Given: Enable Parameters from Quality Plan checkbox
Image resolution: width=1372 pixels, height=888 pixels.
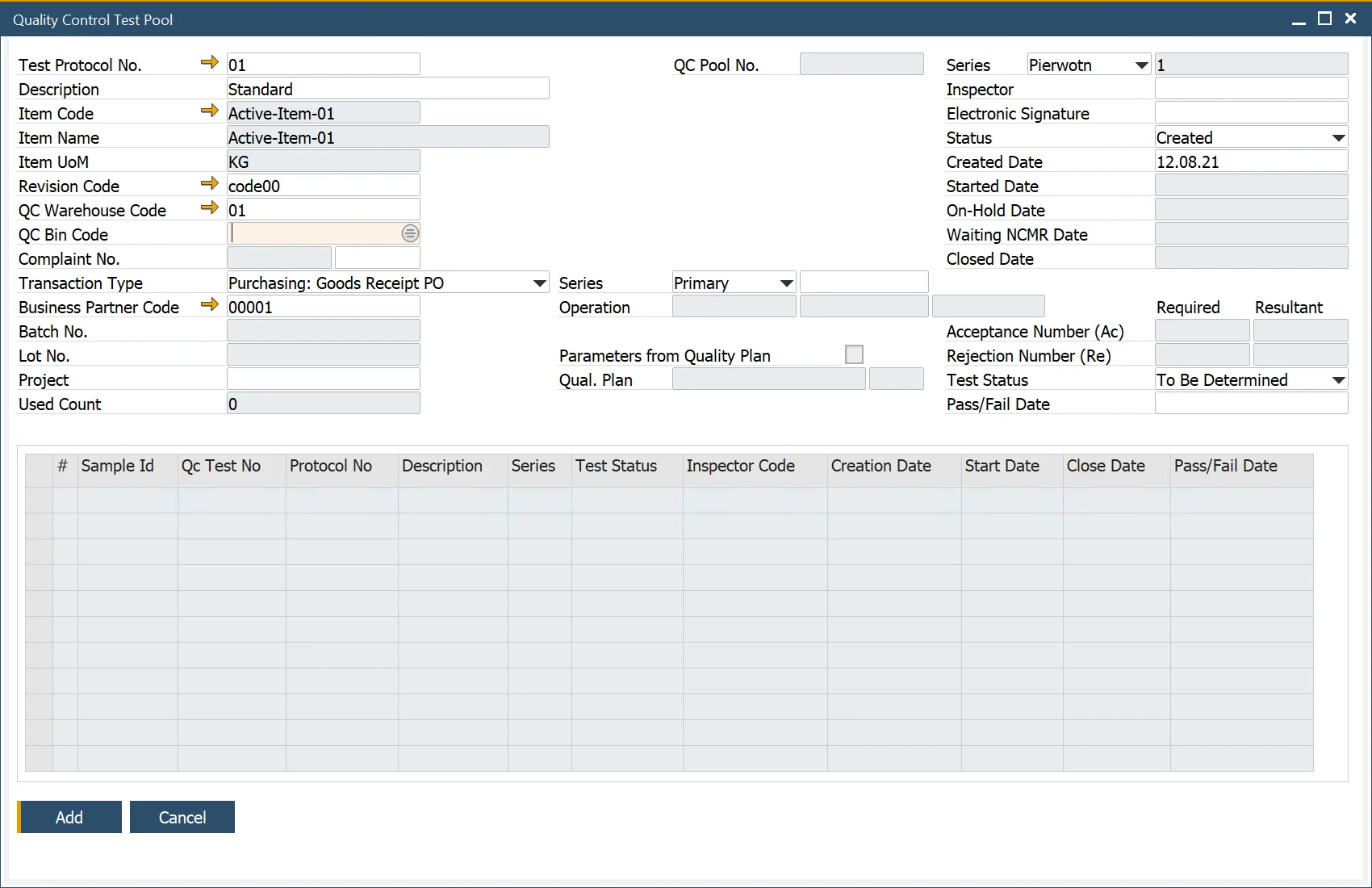Looking at the screenshot, I should (x=854, y=355).
